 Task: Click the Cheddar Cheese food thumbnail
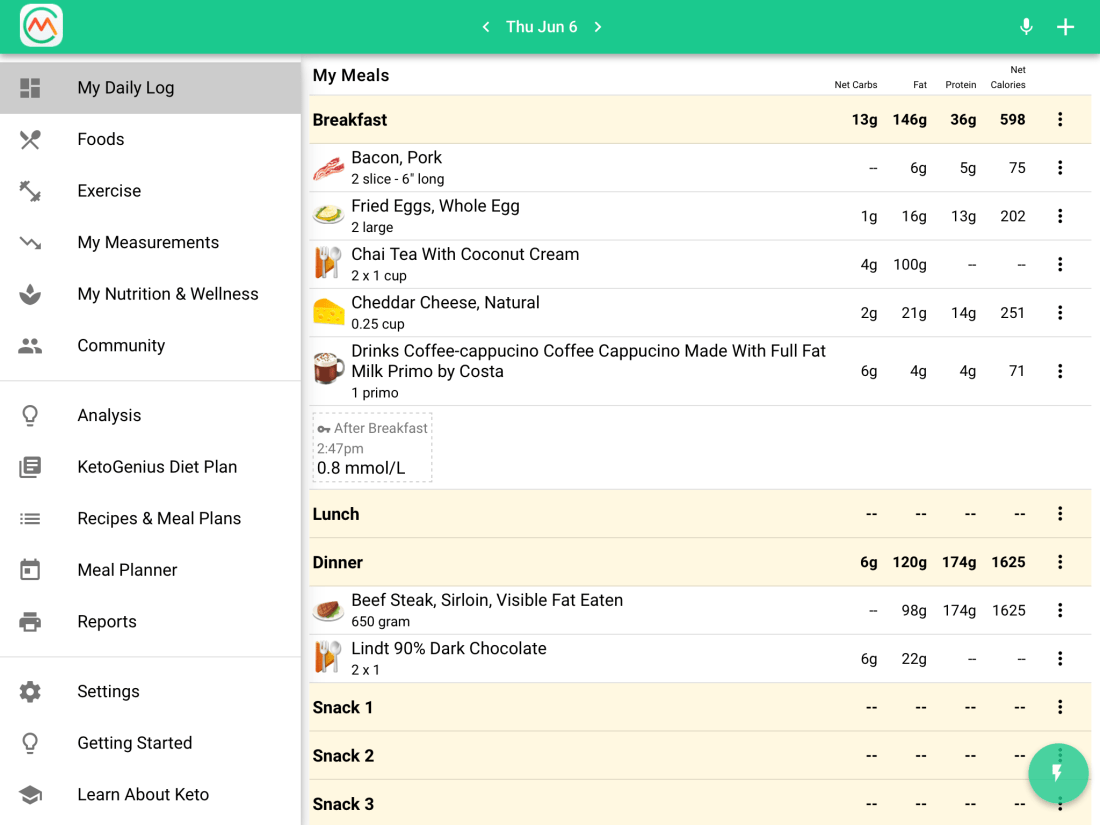[x=329, y=313]
